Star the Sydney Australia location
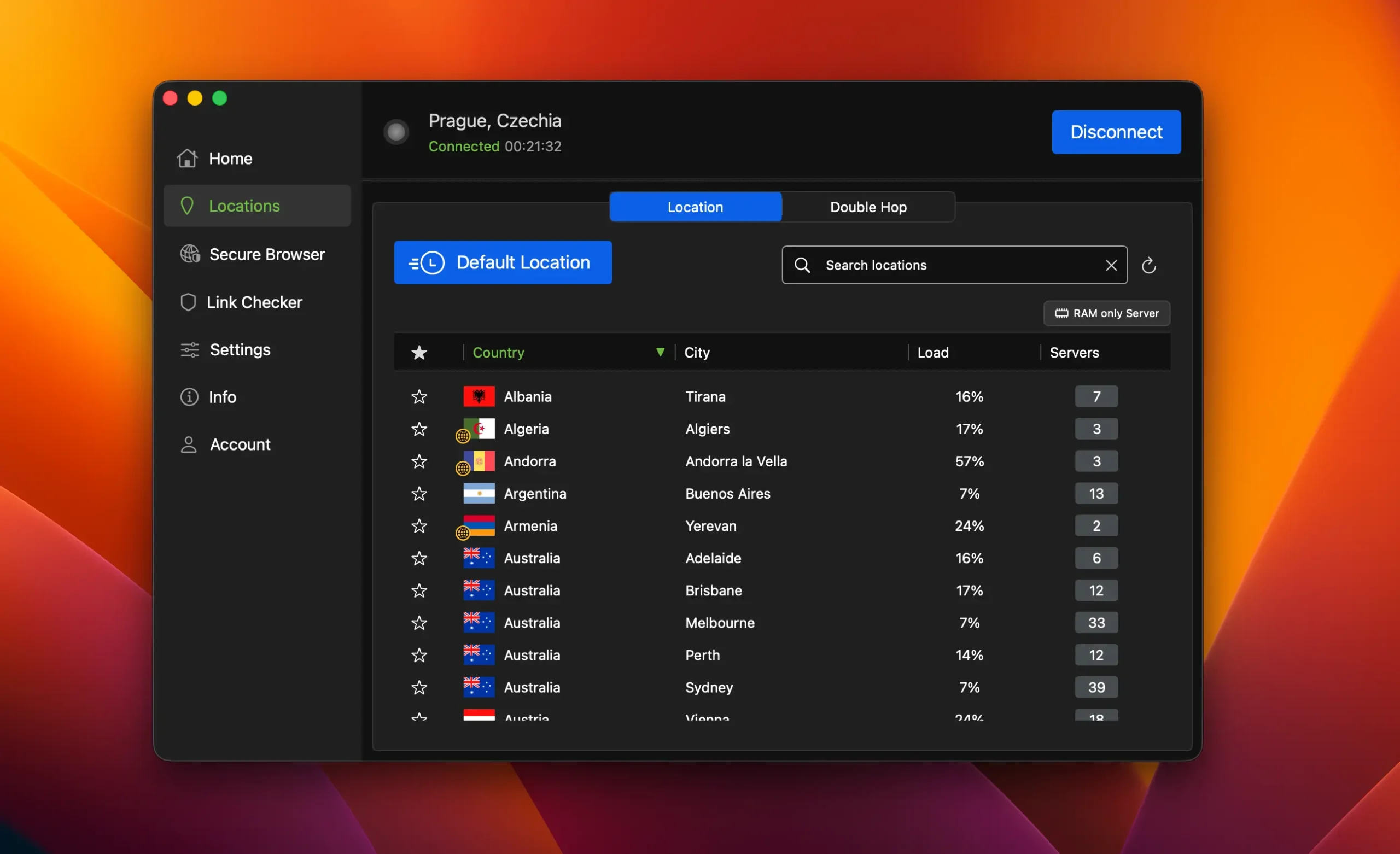The height and width of the screenshot is (854, 1400). [419, 687]
